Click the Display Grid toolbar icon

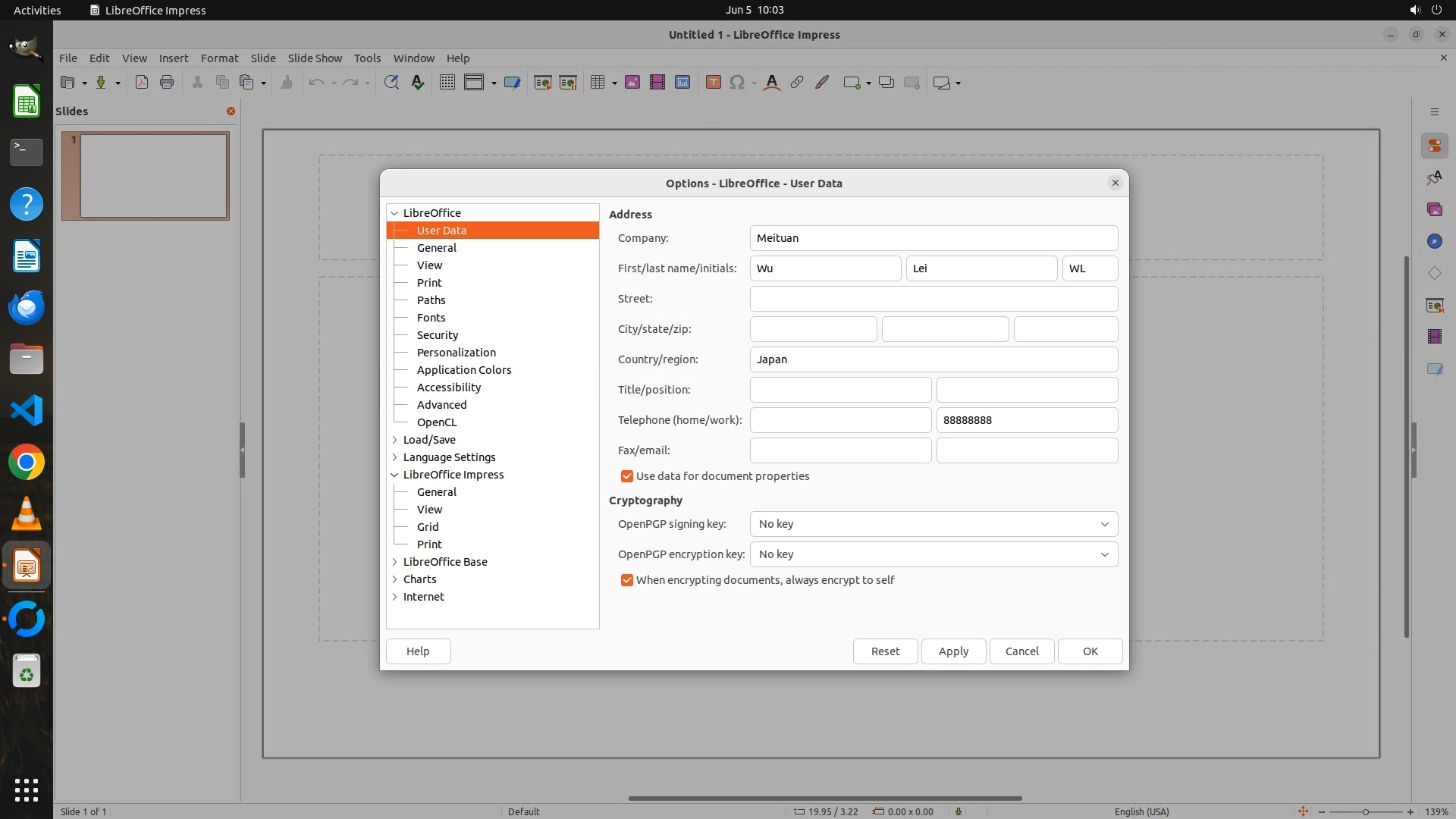click(447, 83)
